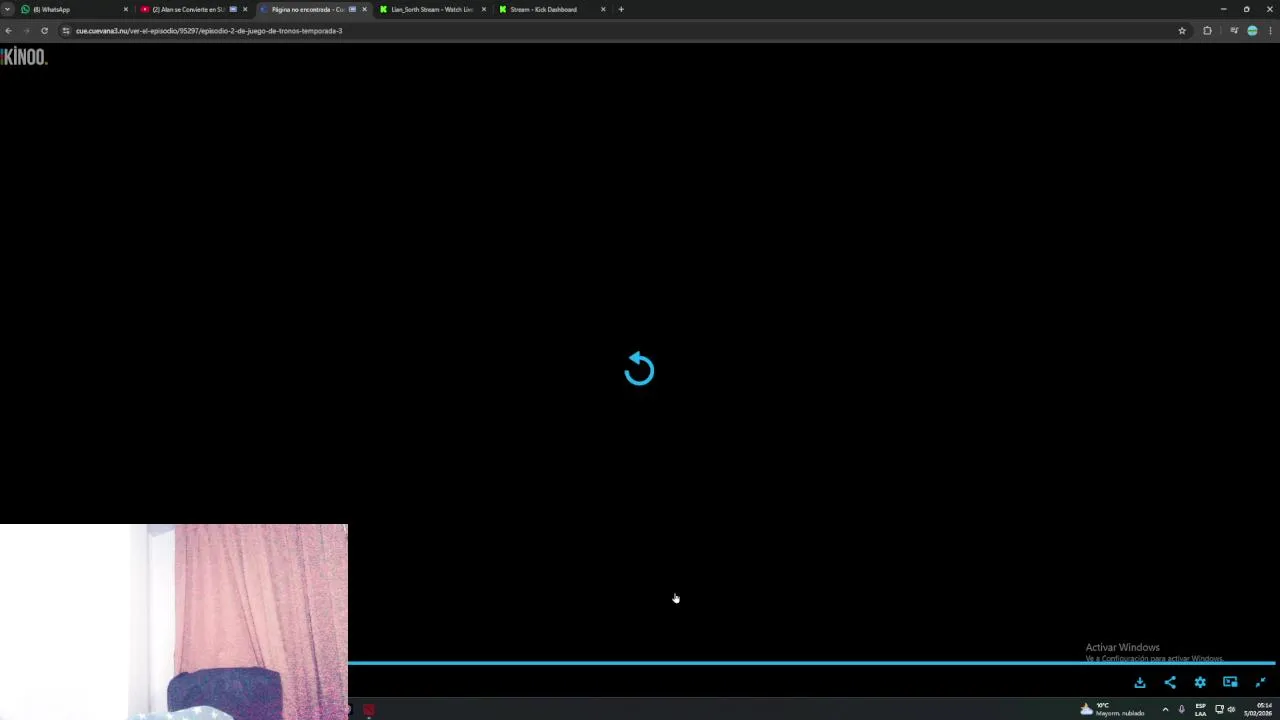Reload the current page
This screenshot has height=720, width=1280.
[44, 31]
